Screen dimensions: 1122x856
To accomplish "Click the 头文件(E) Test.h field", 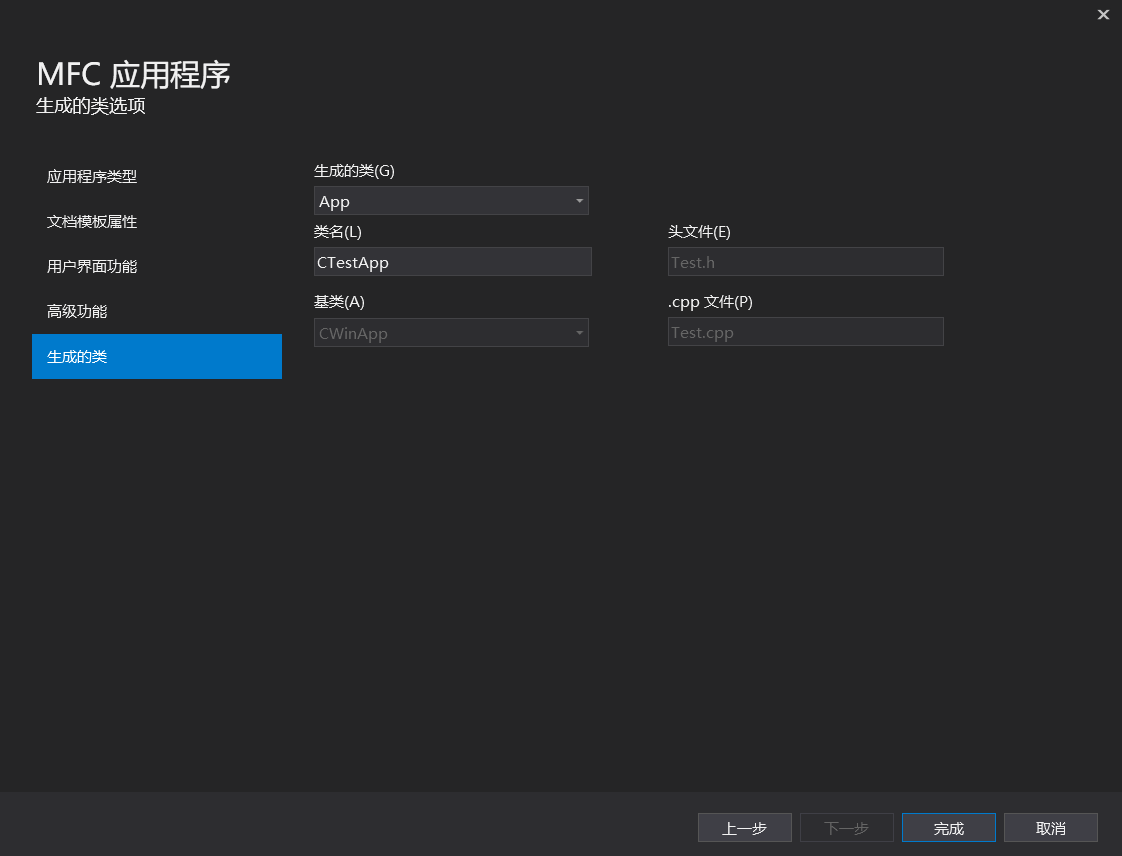I will tap(805, 261).
